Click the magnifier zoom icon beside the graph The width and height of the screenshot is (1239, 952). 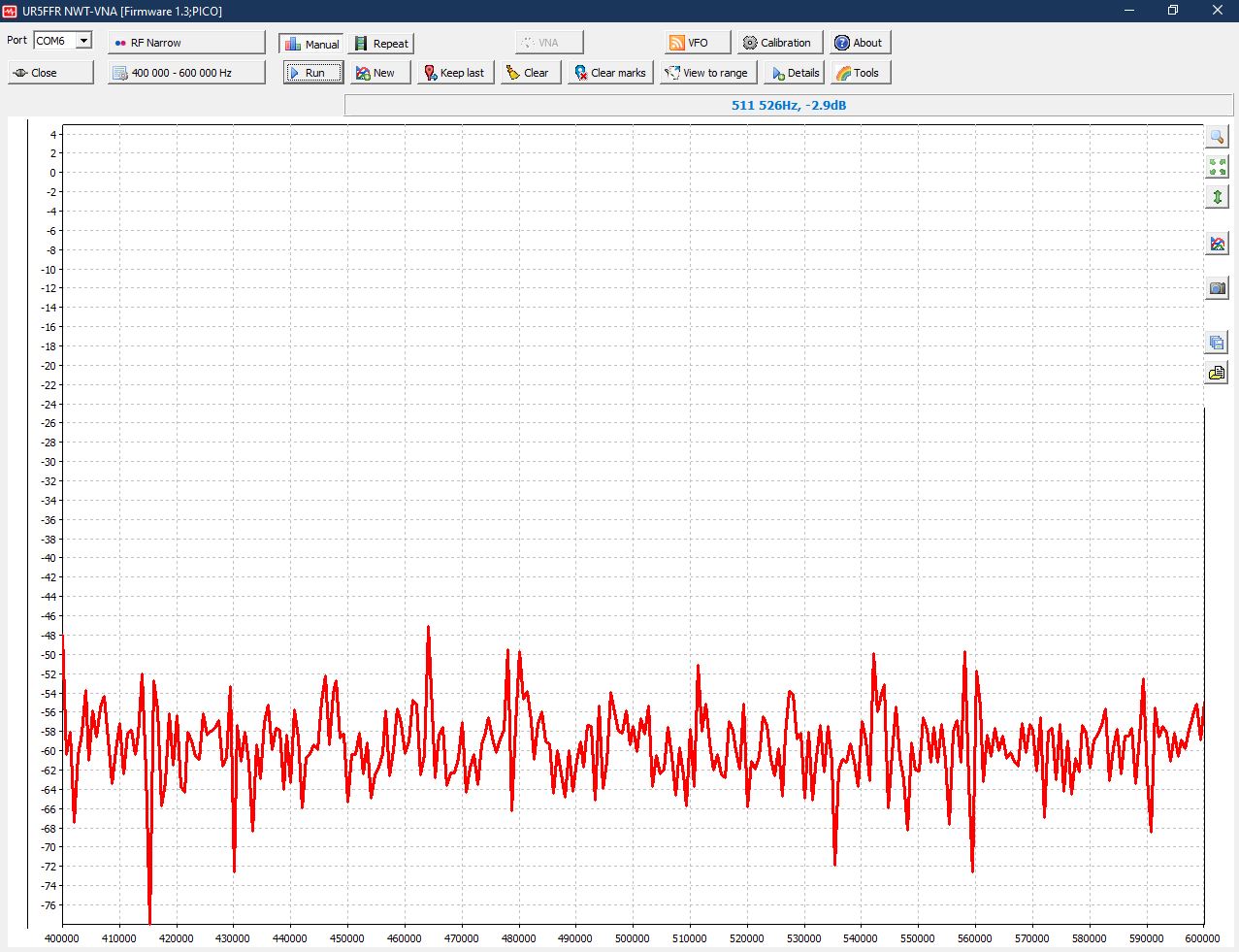[1217, 137]
